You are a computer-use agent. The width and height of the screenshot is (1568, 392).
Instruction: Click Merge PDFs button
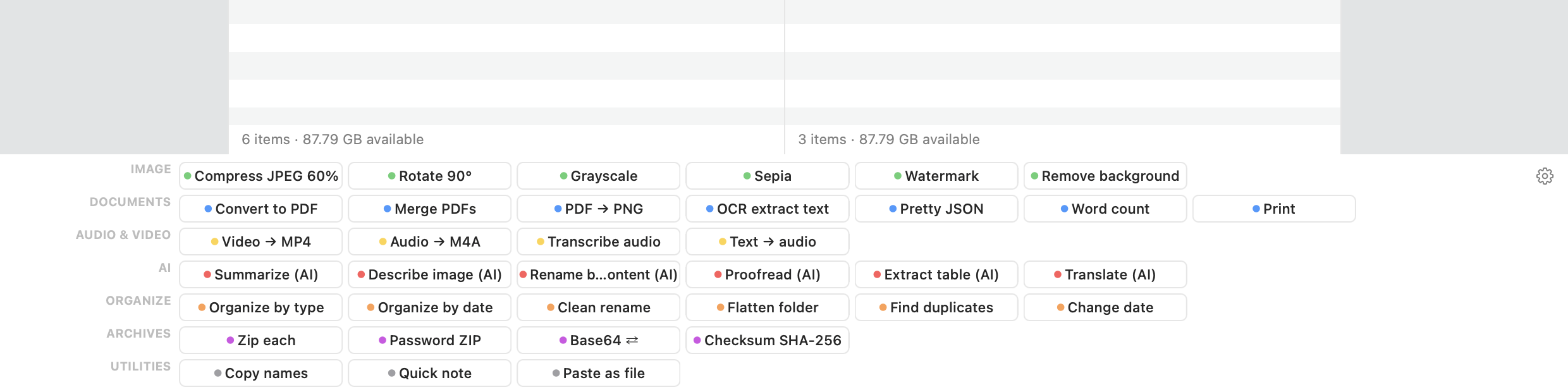[429, 209]
